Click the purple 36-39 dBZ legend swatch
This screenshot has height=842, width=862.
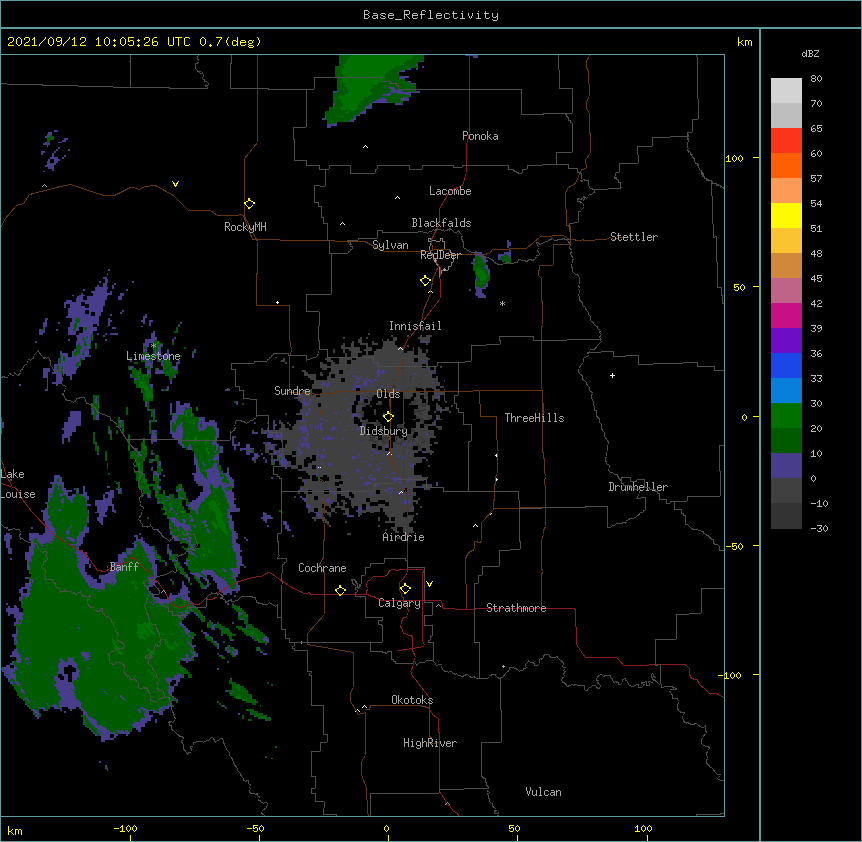click(x=786, y=341)
